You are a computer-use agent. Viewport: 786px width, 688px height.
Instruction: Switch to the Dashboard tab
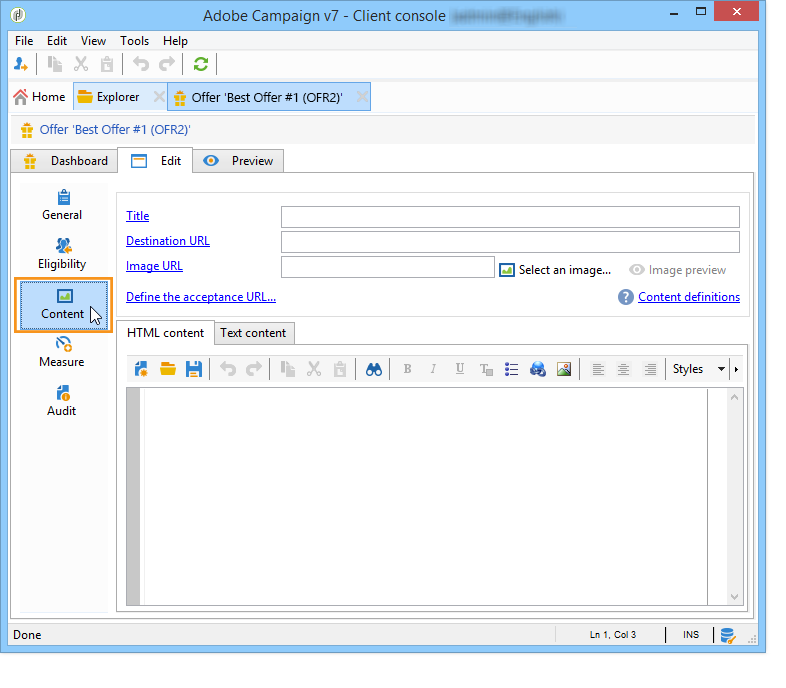(x=65, y=161)
